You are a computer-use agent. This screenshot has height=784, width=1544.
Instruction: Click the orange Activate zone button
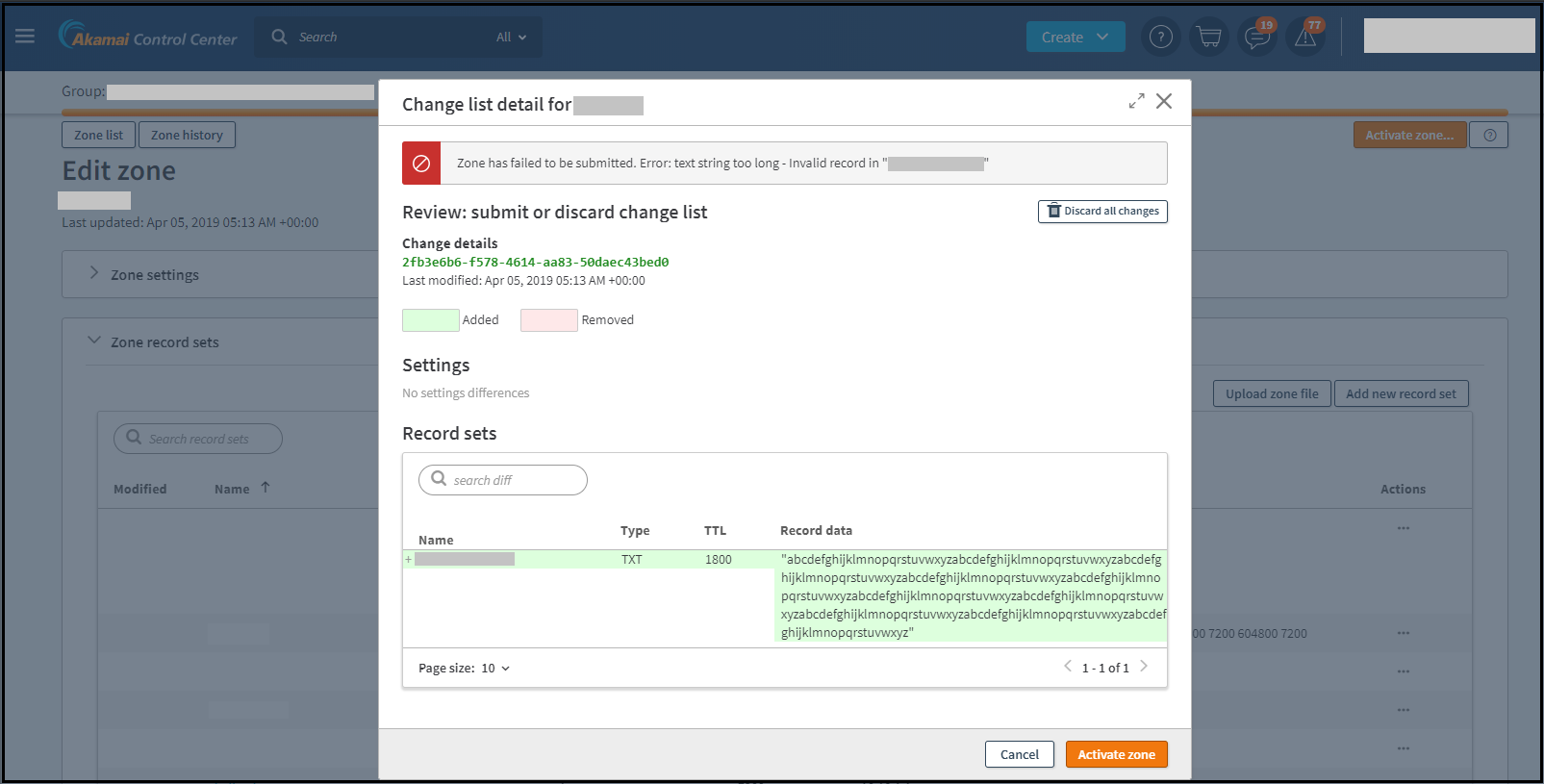pyautogui.click(x=1116, y=755)
